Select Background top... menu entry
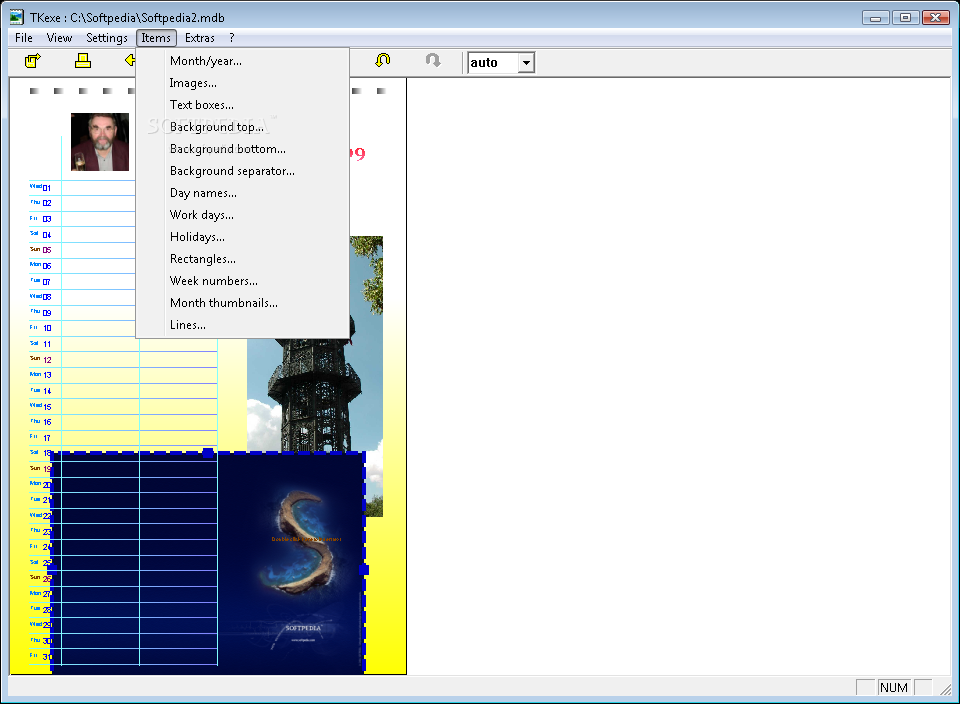960x704 pixels. 242,127
